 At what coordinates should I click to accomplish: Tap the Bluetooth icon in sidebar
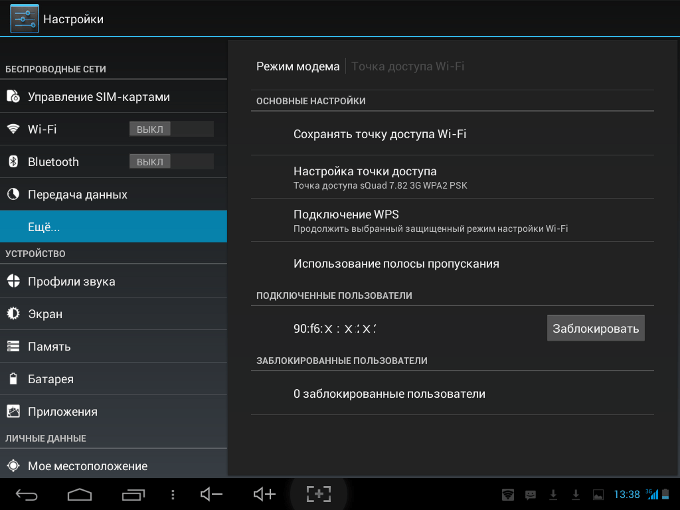[13, 161]
